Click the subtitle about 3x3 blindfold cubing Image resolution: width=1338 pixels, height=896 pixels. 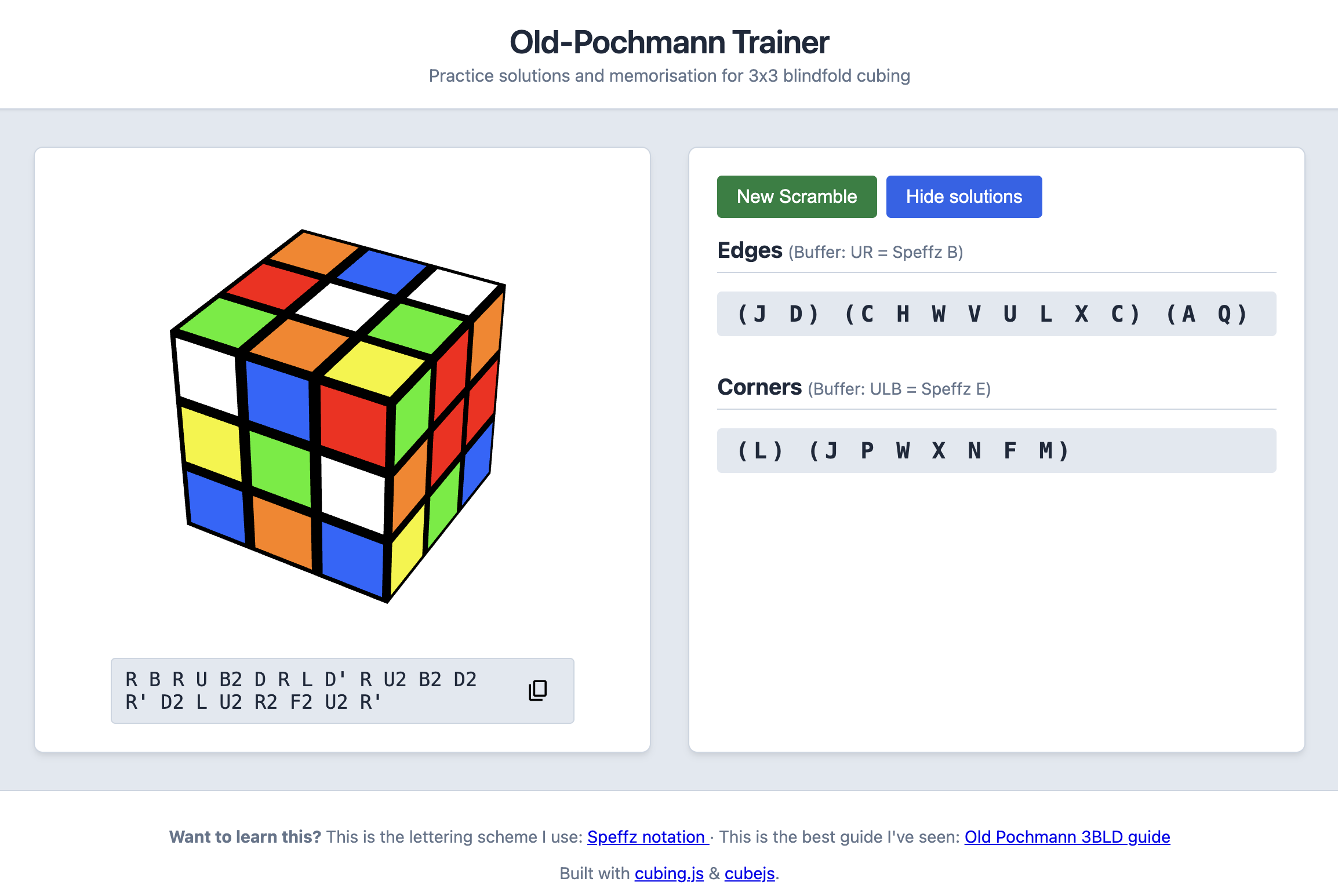(x=669, y=75)
